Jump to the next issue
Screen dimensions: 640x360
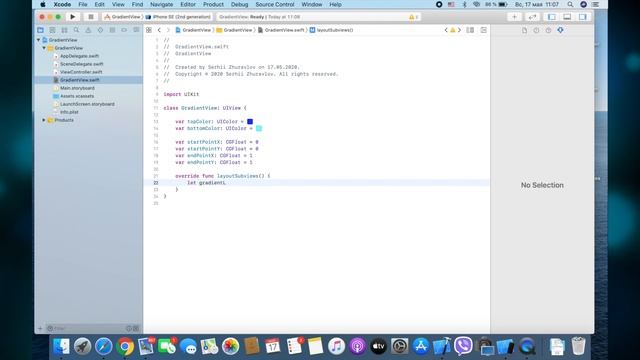(x=459, y=30)
